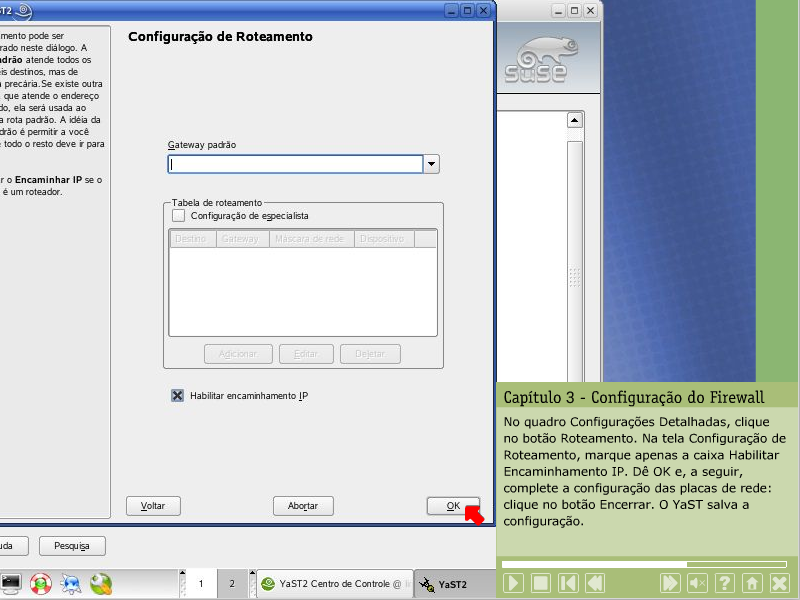Launch the wrench YaST icon in taskbar
The height and width of the screenshot is (600, 800).
pos(101,583)
